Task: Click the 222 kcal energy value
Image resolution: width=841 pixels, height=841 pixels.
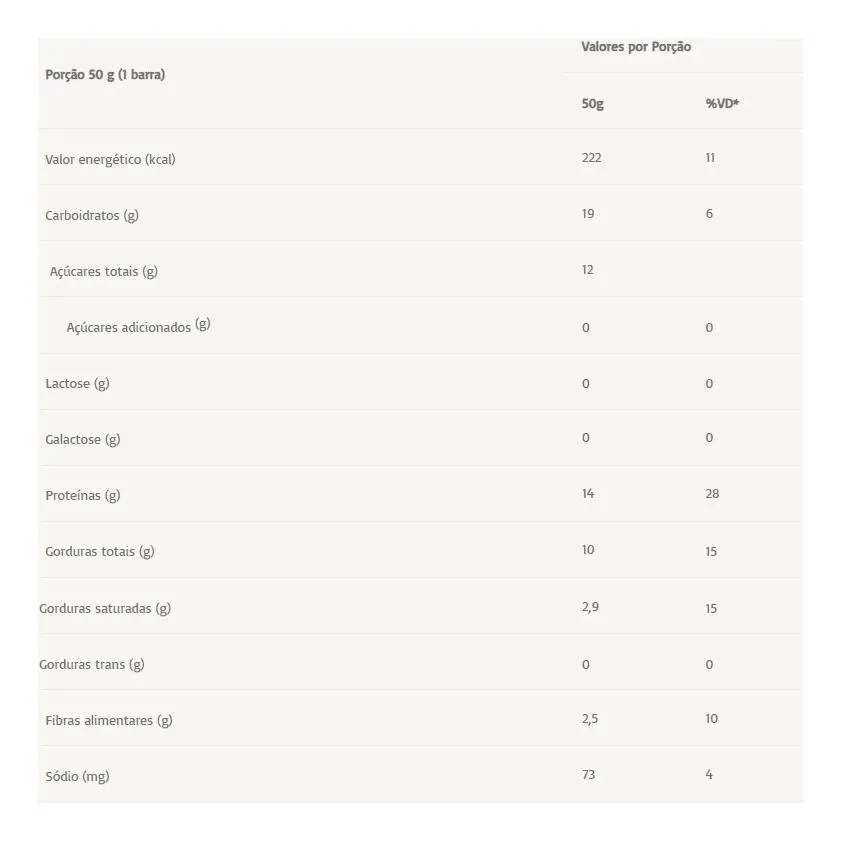Action: [x=591, y=158]
